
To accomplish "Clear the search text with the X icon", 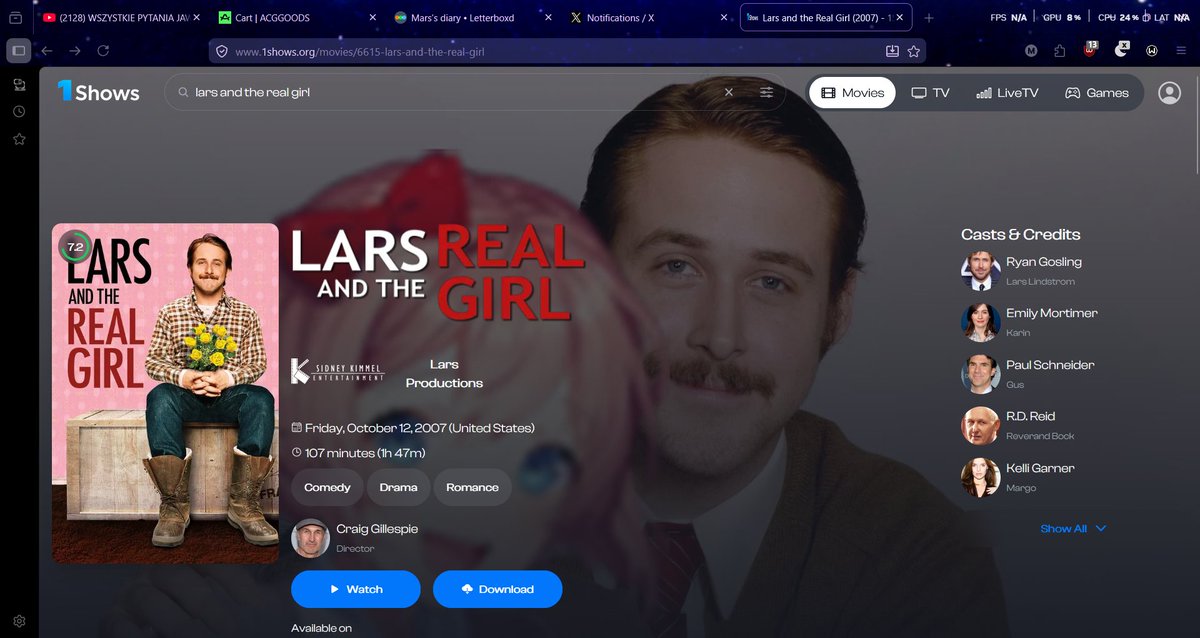I will point(729,92).
